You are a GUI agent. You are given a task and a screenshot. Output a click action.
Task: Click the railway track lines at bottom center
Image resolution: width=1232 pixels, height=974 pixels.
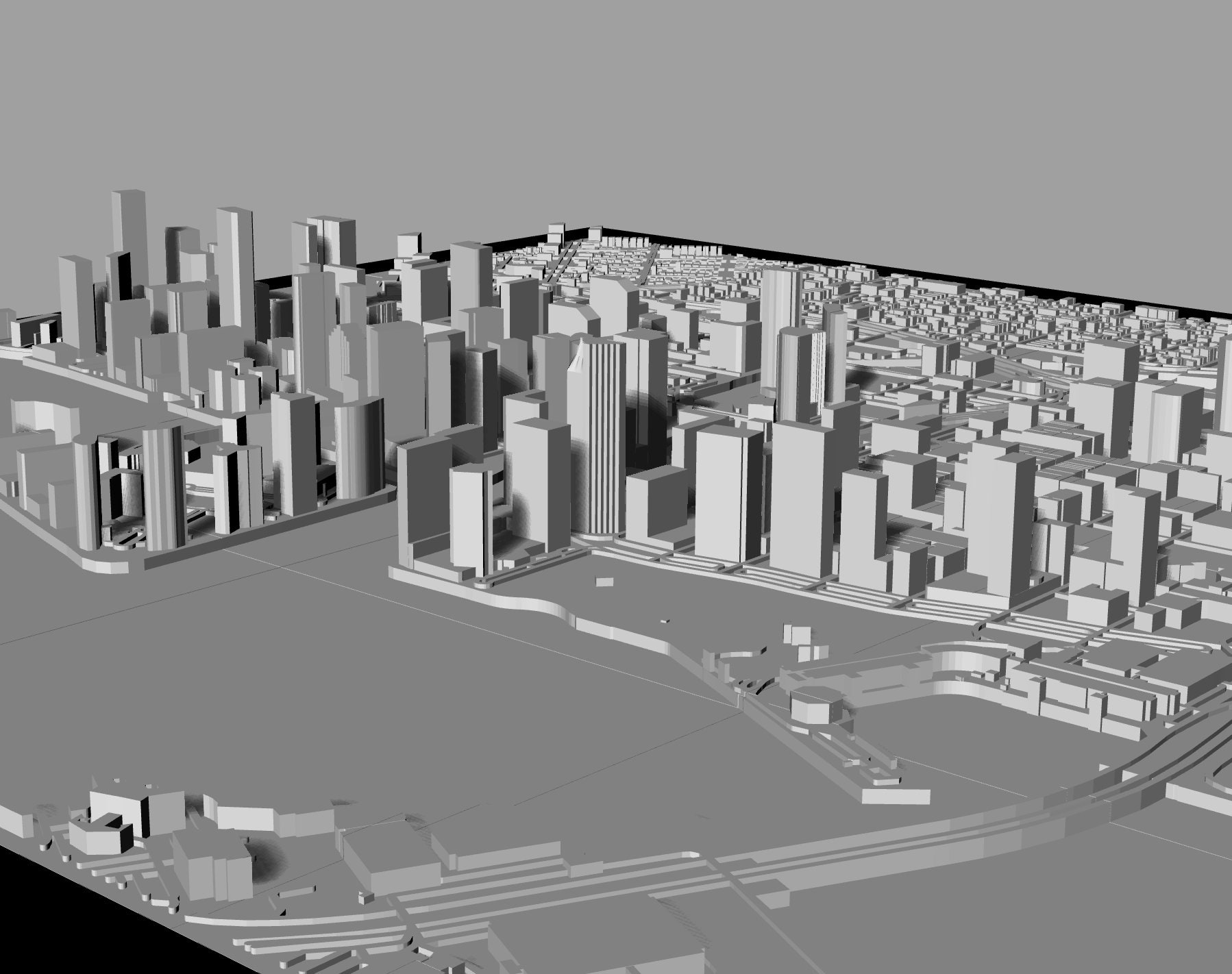[480, 925]
